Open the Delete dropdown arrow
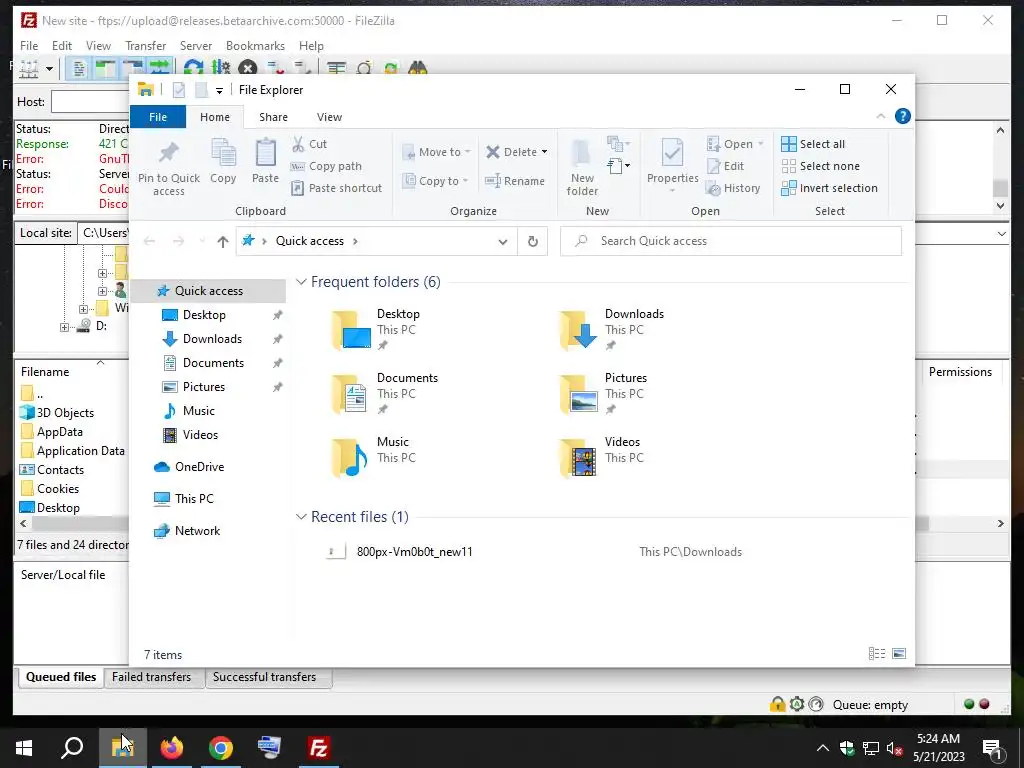The image size is (1024, 768). (545, 152)
